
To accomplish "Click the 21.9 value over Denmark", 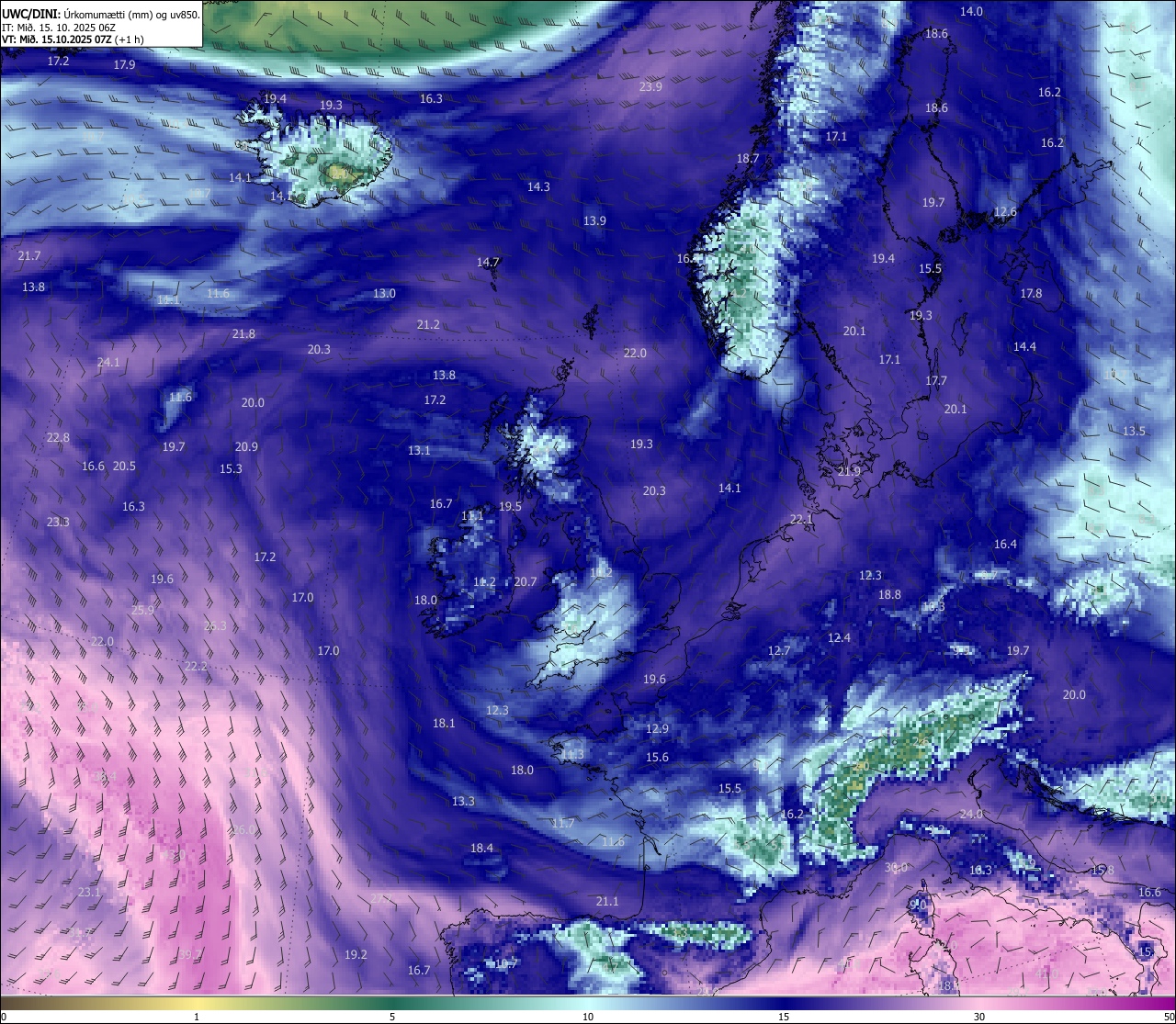I will pyautogui.click(x=849, y=471).
